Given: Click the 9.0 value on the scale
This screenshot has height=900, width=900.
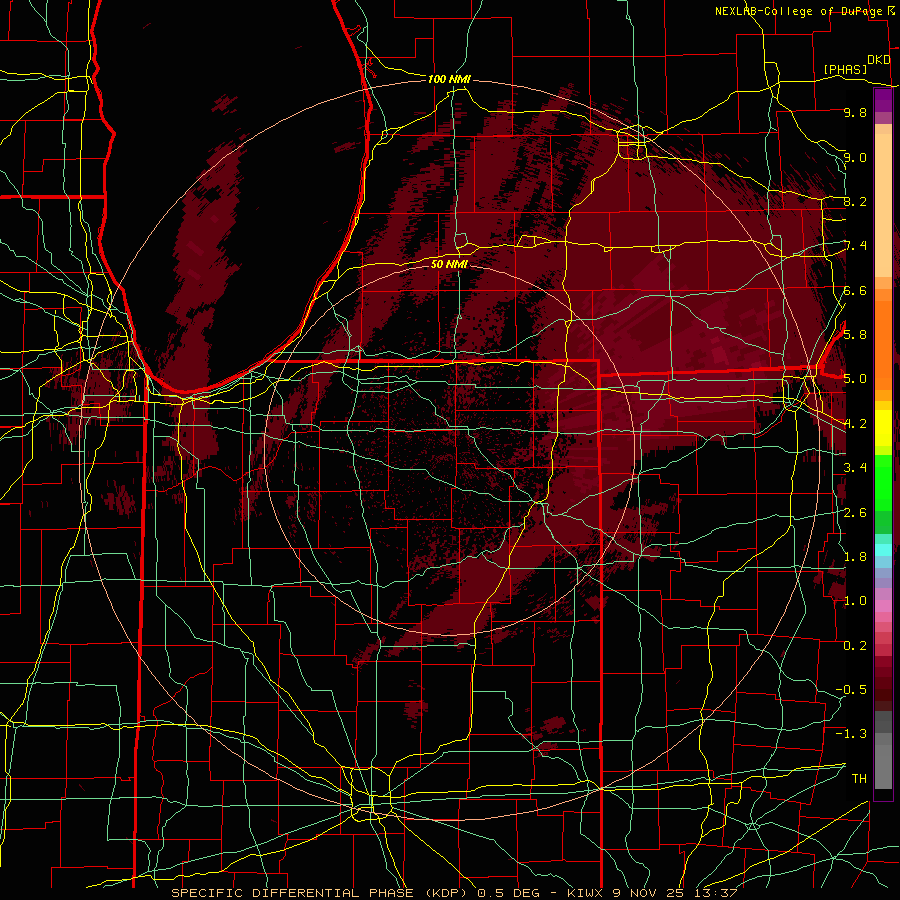Looking at the screenshot, I should [x=855, y=157].
